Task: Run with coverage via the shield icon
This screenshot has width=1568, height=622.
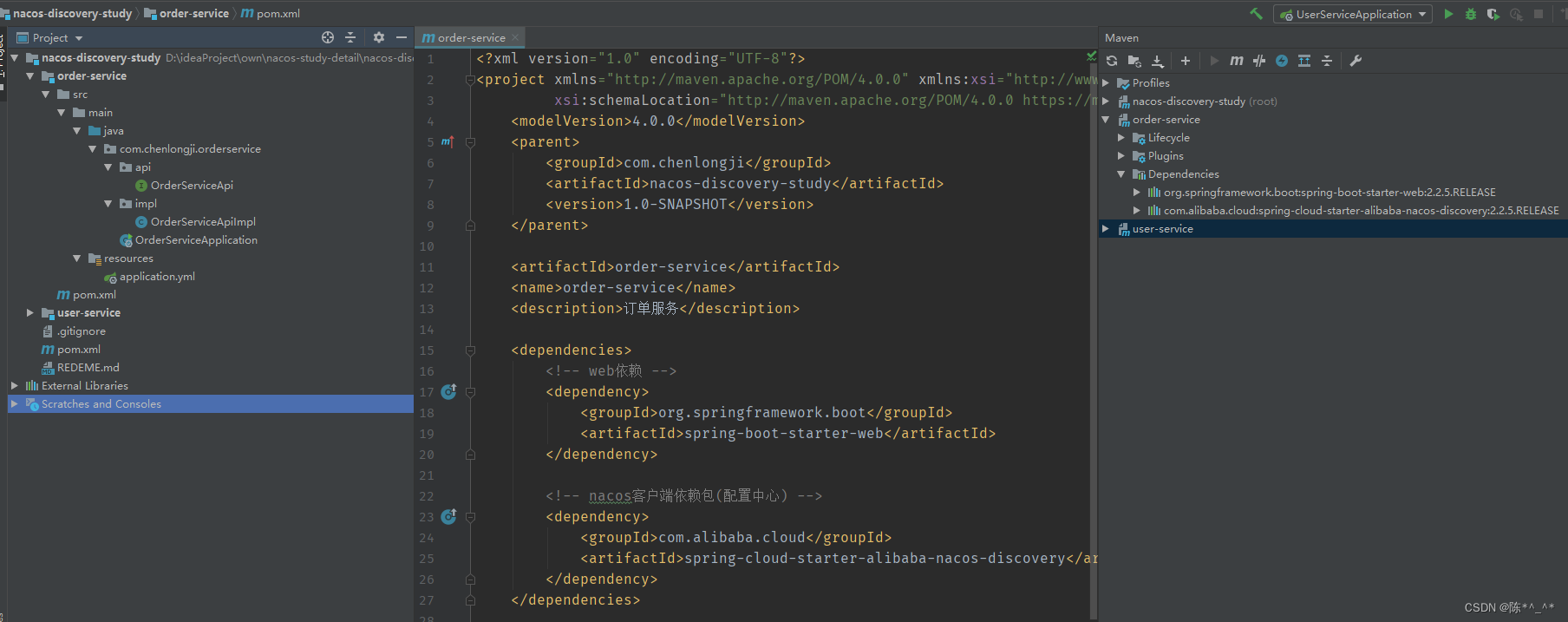Action: coord(1493,14)
